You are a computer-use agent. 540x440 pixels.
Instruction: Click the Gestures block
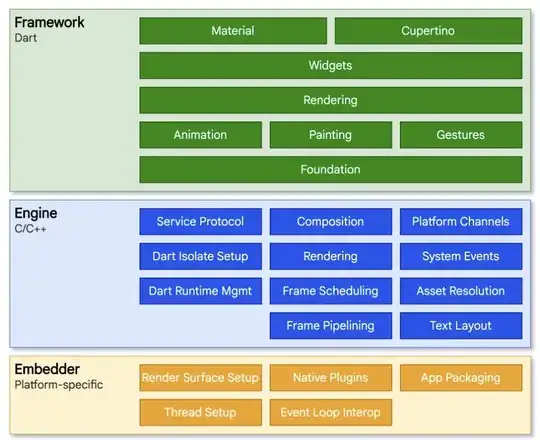461,135
